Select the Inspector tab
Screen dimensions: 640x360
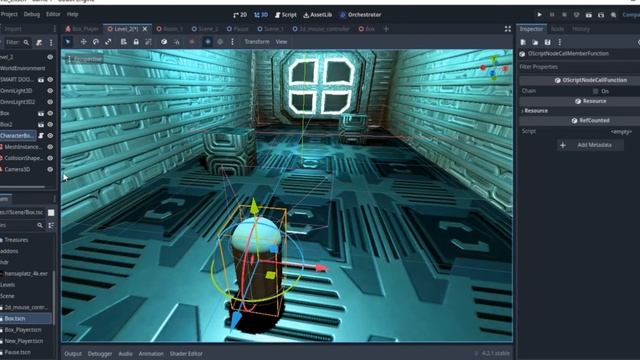(x=531, y=29)
